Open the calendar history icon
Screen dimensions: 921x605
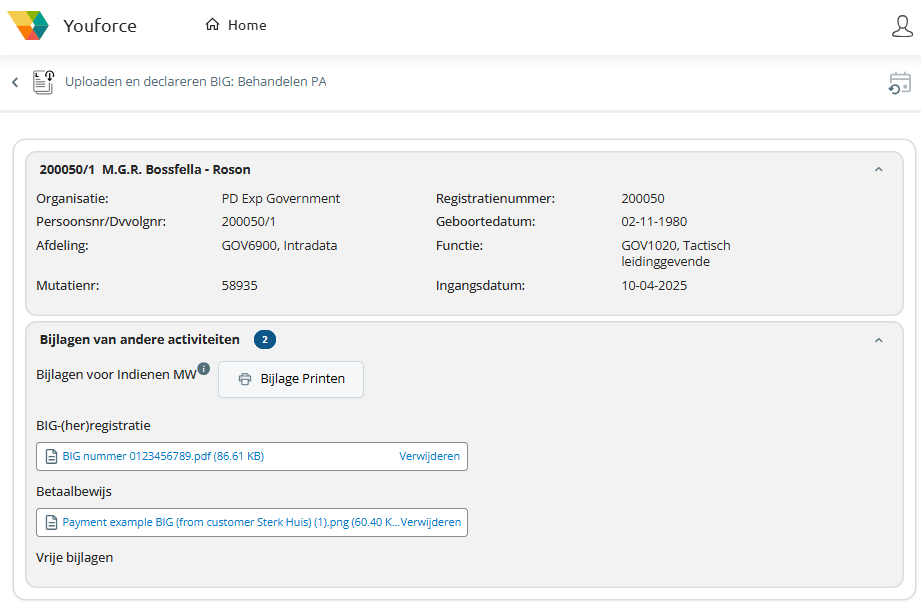[899, 83]
